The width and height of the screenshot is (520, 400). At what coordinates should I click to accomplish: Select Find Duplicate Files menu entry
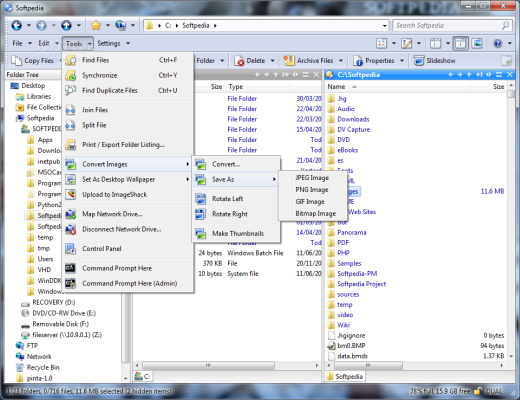(x=128, y=90)
